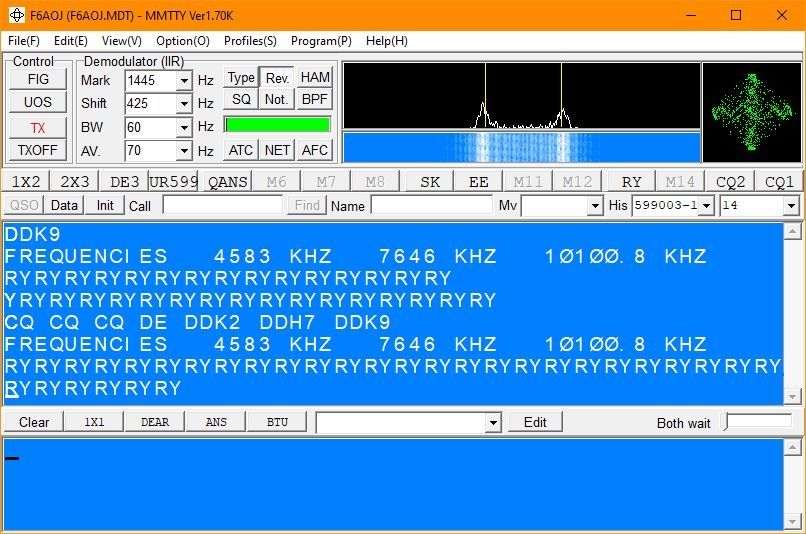Open the Option(O) menu
806x534 pixels.
coord(183,41)
